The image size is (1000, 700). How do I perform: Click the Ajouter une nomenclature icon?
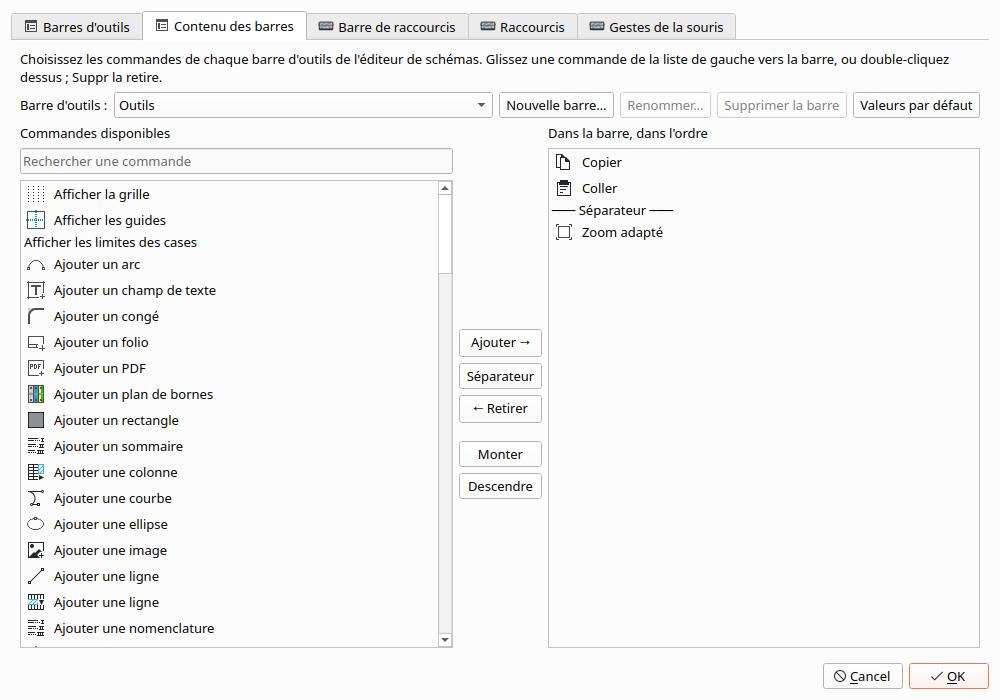click(36, 628)
